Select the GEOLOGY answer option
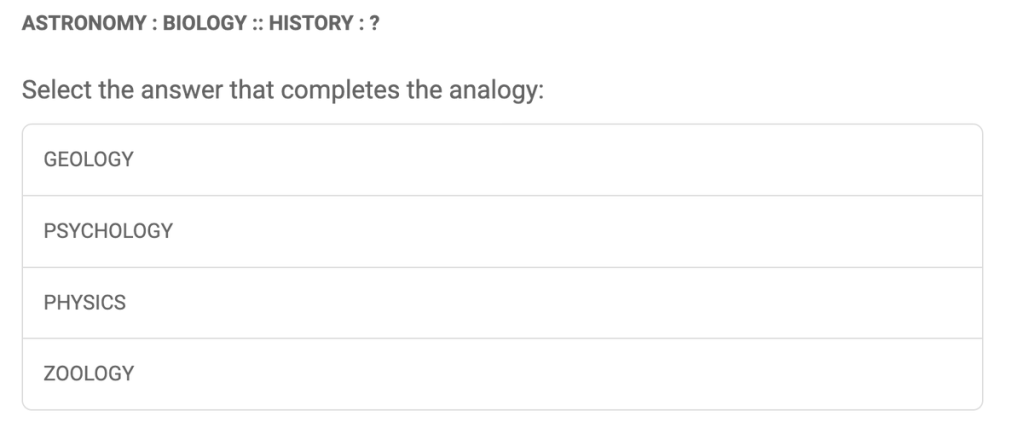1023x440 pixels. tap(502, 160)
